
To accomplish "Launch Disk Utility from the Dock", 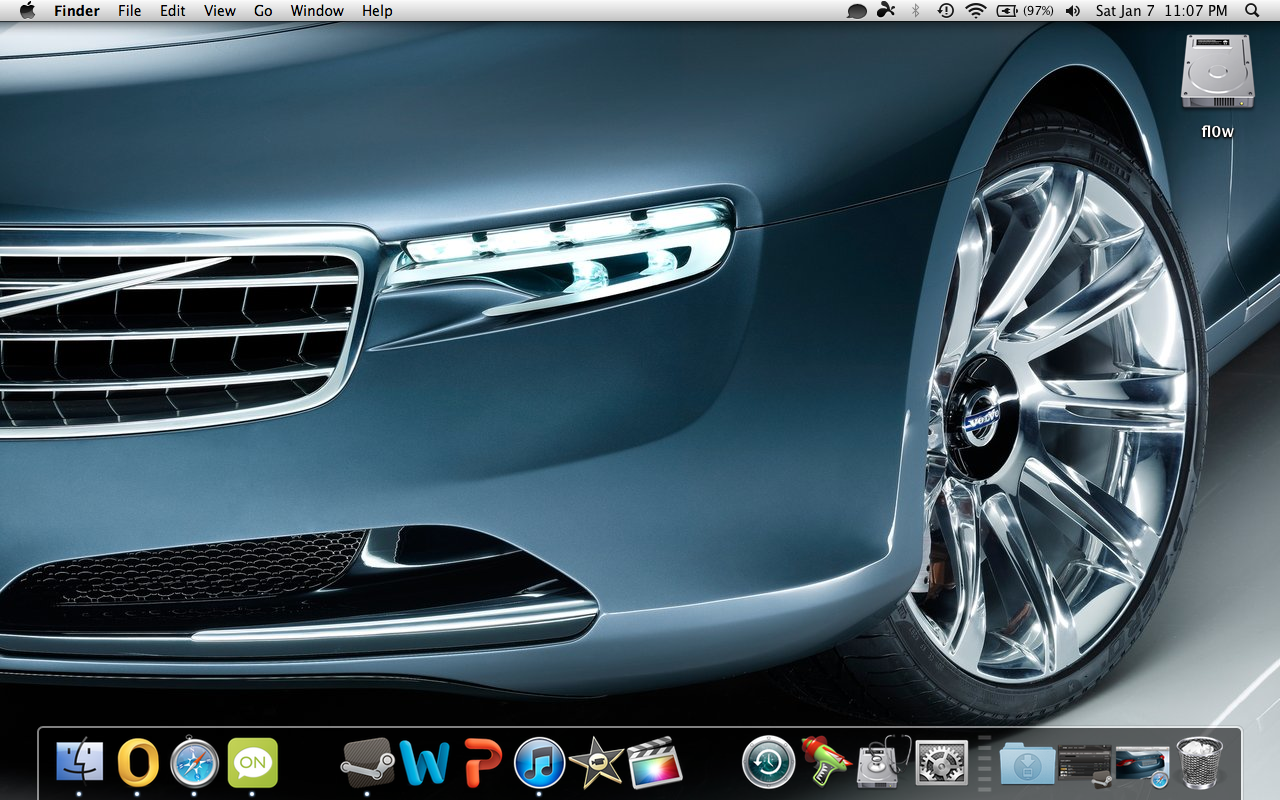I will (x=884, y=763).
